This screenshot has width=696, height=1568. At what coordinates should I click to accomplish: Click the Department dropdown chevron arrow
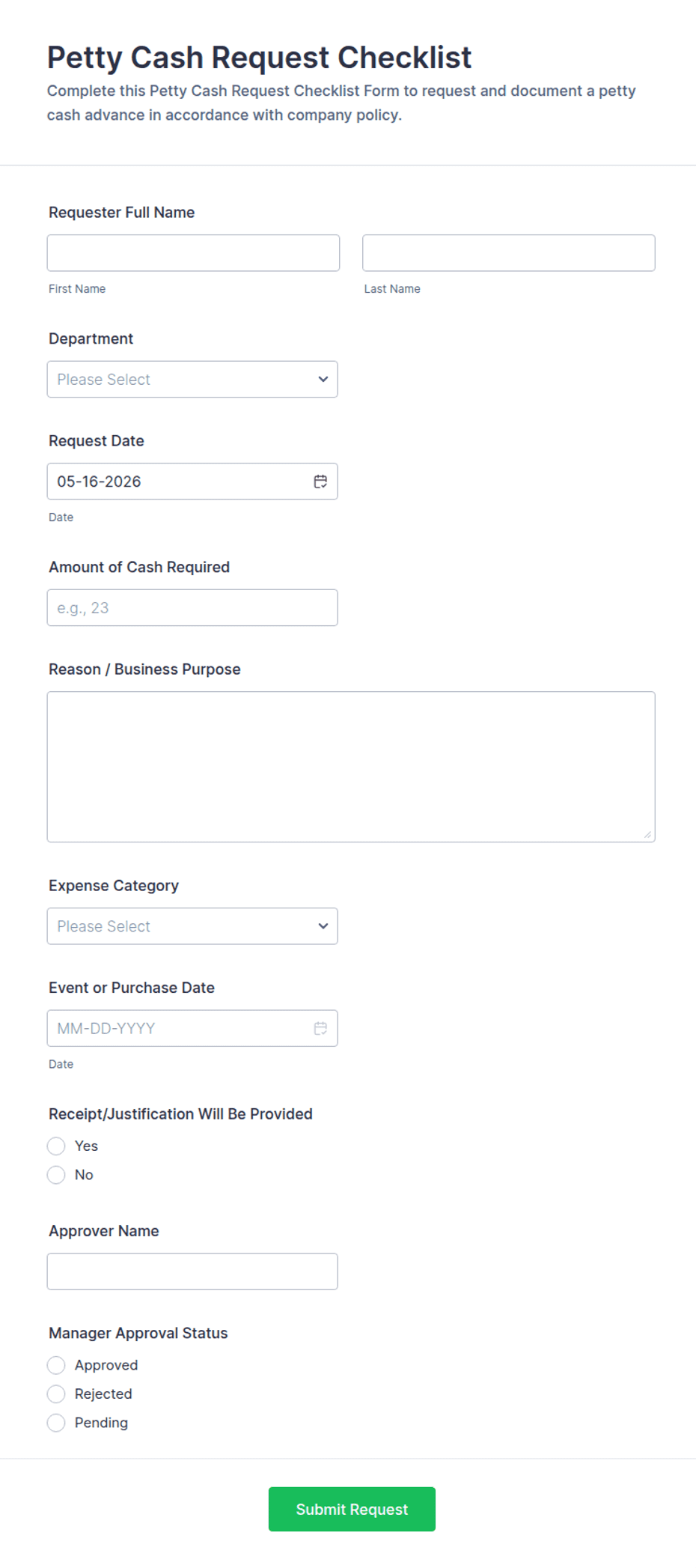pyautogui.click(x=323, y=379)
